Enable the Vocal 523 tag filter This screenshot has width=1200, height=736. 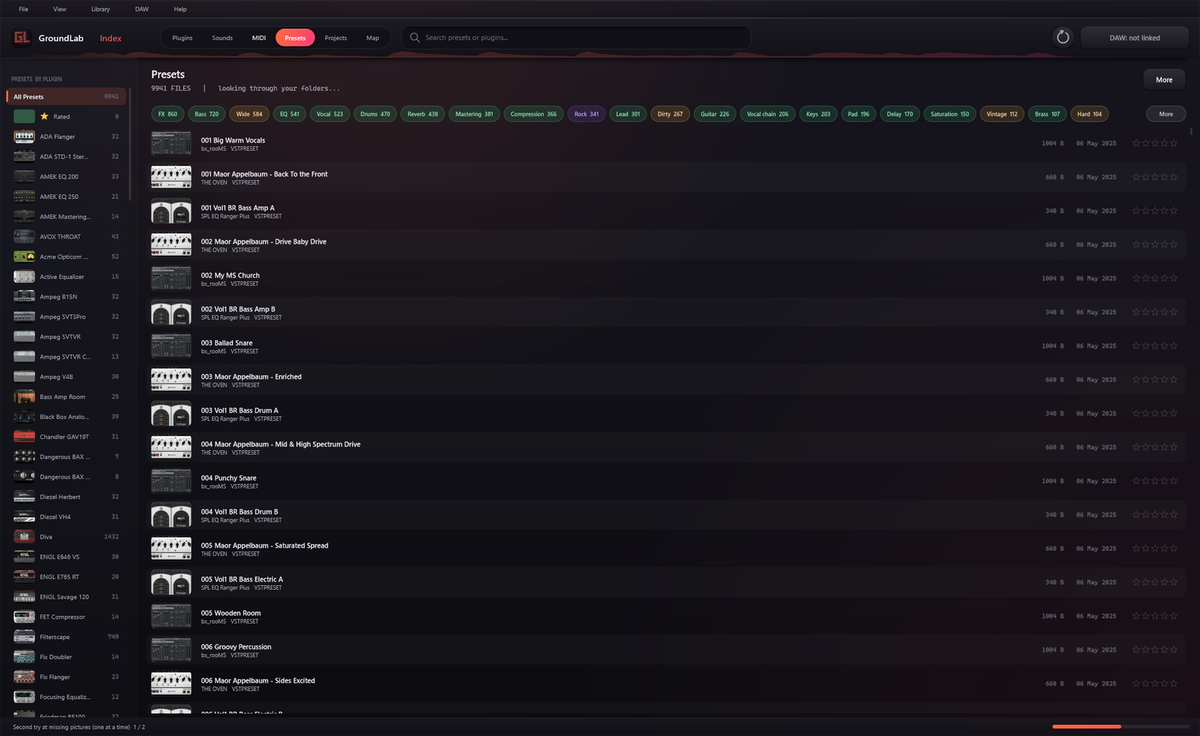tap(329, 114)
